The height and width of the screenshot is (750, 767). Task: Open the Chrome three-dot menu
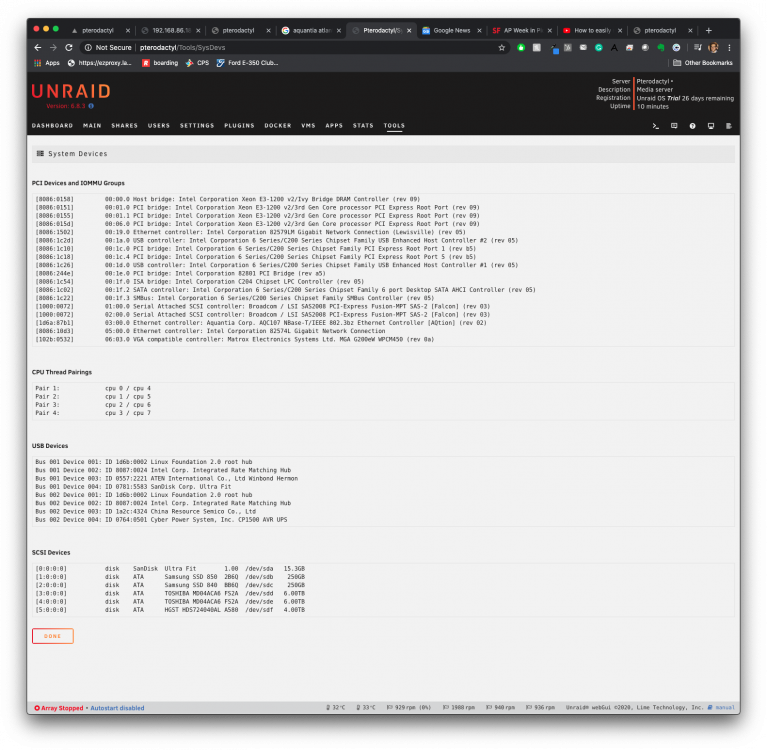[729, 47]
